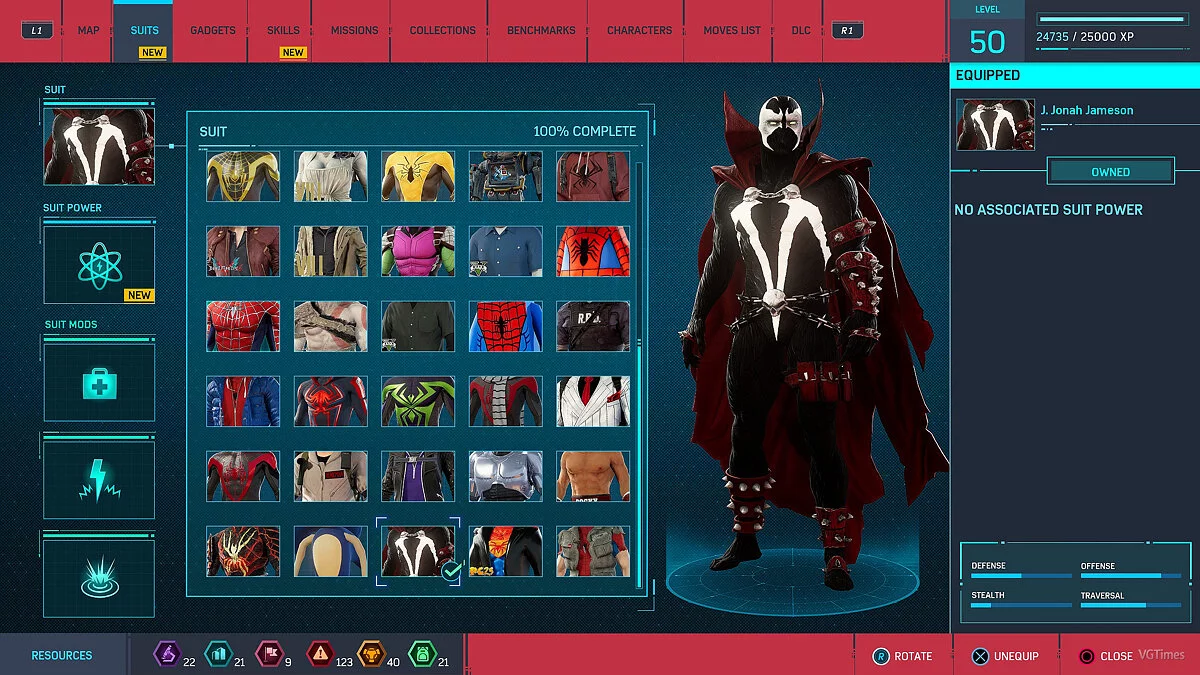Click the L1 shoulder button icon

point(37,31)
